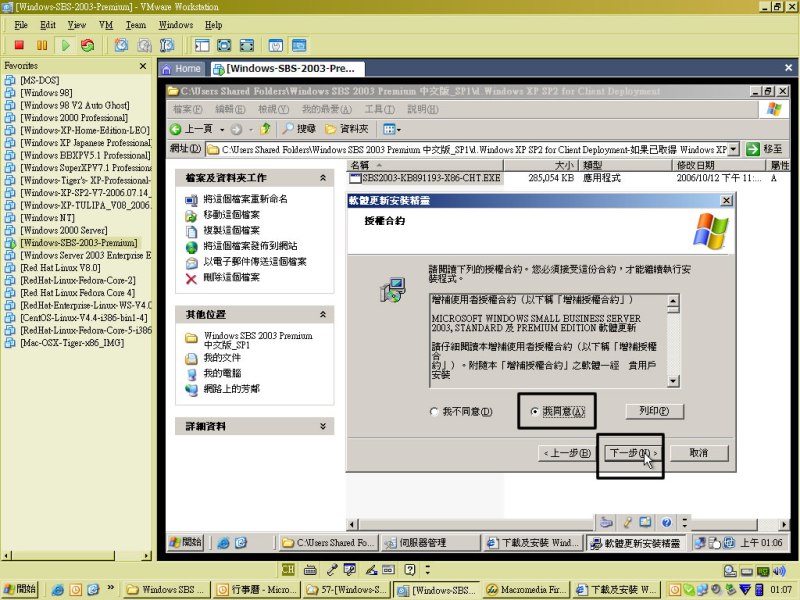
Task: Click the VMware Suspend pause icon
Action: tap(42, 45)
